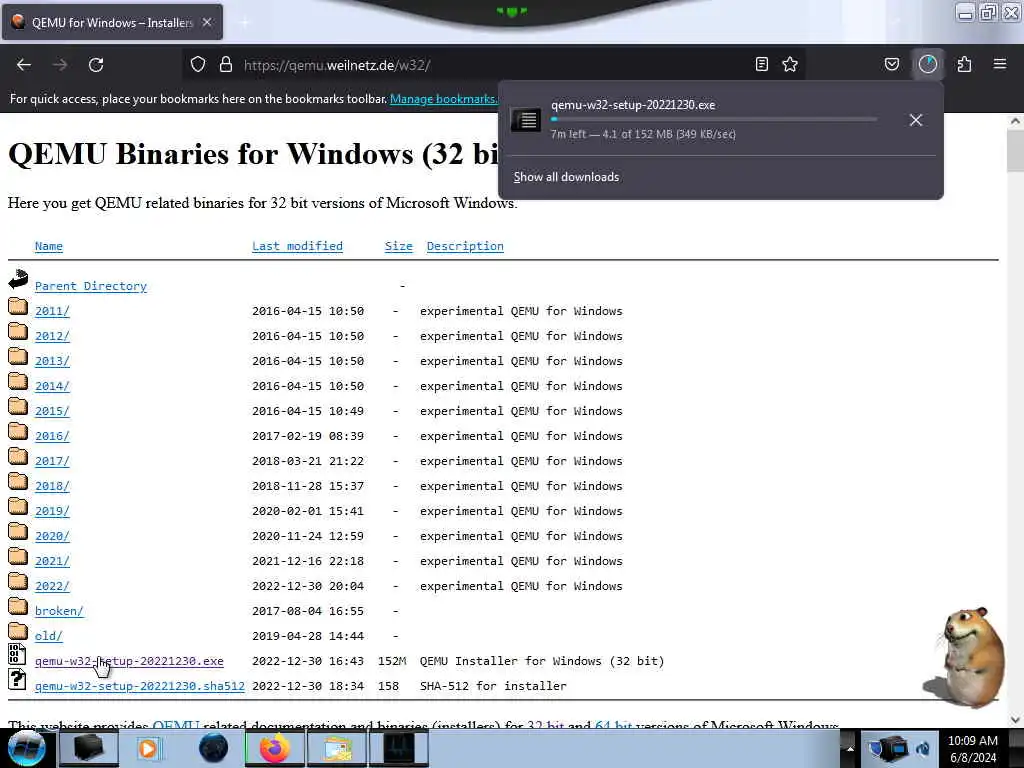
Task: Open the file explorer taskbar icon
Action: click(x=337, y=748)
